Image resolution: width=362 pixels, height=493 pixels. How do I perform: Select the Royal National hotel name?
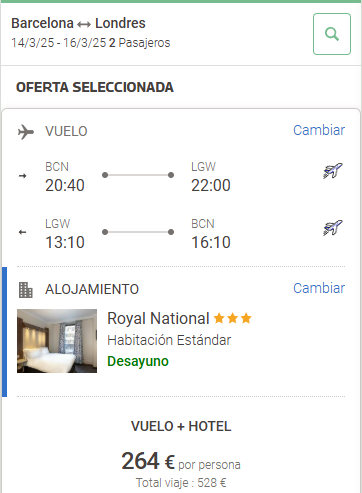coord(158,318)
